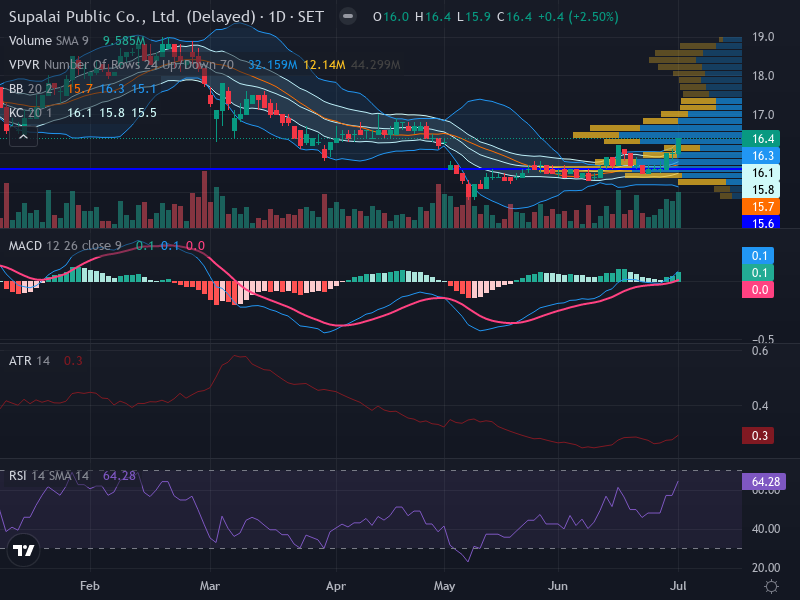
Task: Click the 18.0 price scale value
Action: pos(763,76)
